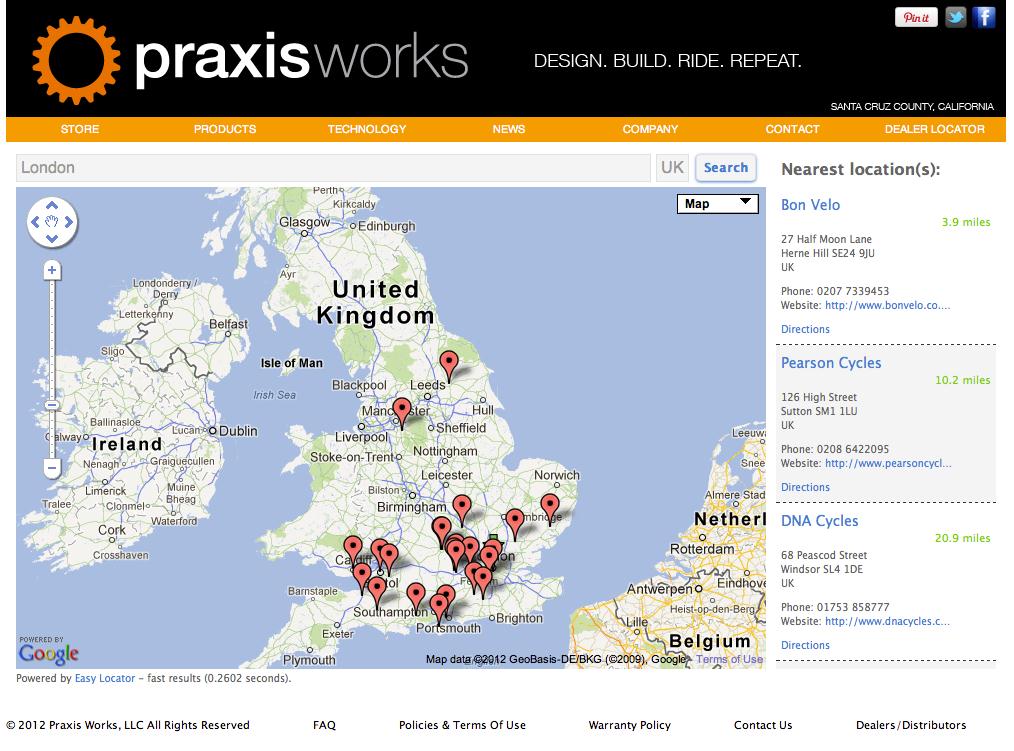Image resolution: width=1014 pixels, height=751 pixels.
Task: Click the Phone: 0207 7339453 text
Action: coord(835,291)
